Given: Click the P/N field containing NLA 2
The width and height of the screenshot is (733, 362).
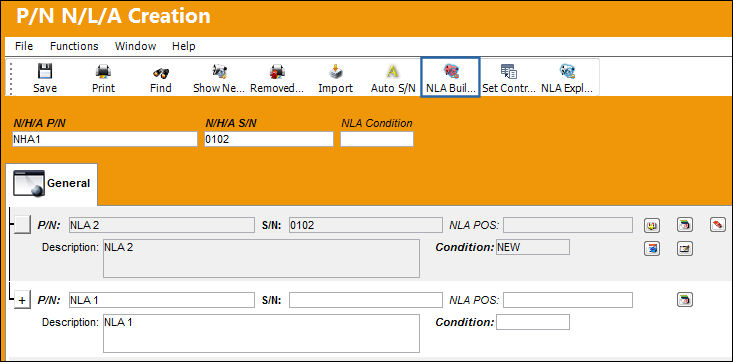Looking at the screenshot, I should pyautogui.click(x=162, y=225).
